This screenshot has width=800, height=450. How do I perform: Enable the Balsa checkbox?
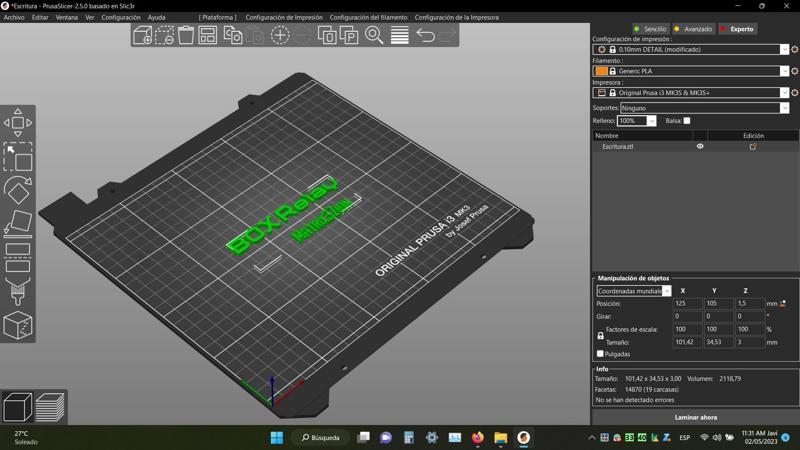coord(686,121)
